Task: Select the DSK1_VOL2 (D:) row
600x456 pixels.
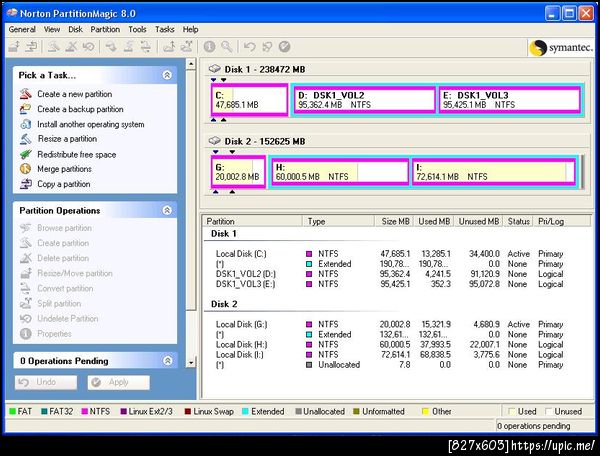Action: point(390,274)
